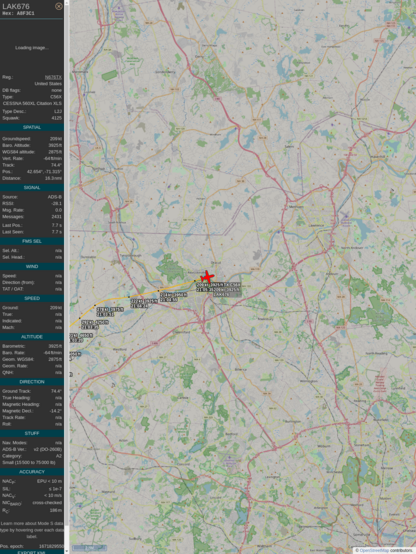Screen dimensions: 416x554
Task: Click the purple airport icon near Bedford
Action: 229,458
